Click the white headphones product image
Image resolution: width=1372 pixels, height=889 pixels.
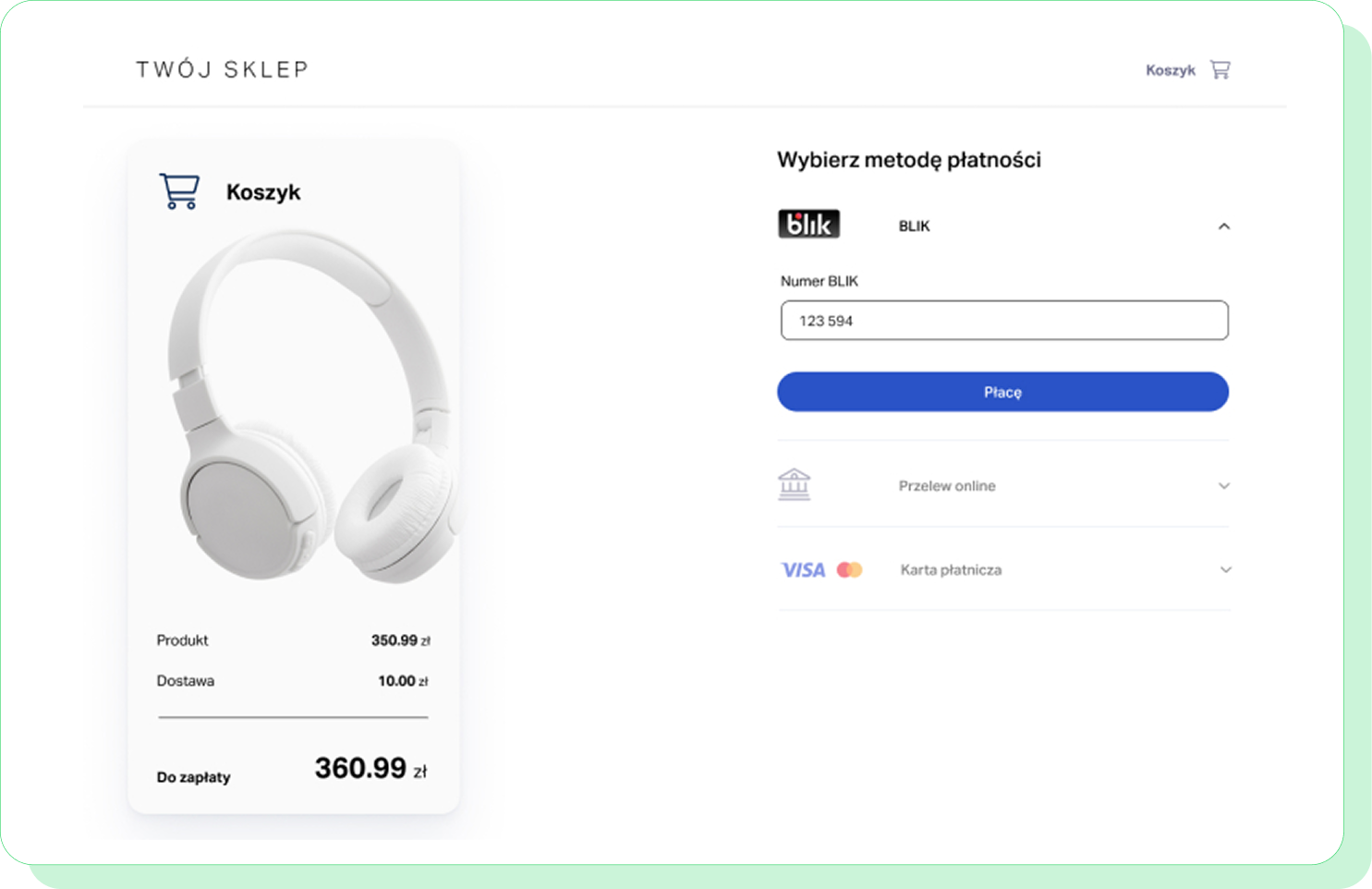click(x=310, y=407)
